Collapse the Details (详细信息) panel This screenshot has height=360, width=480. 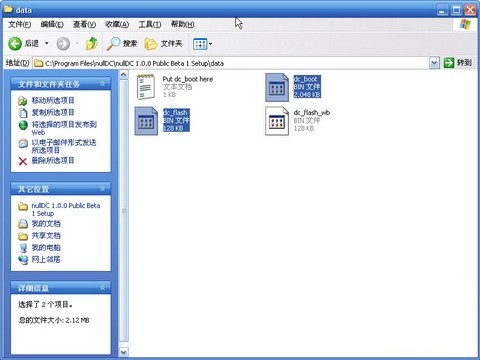click(x=102, y=287)
